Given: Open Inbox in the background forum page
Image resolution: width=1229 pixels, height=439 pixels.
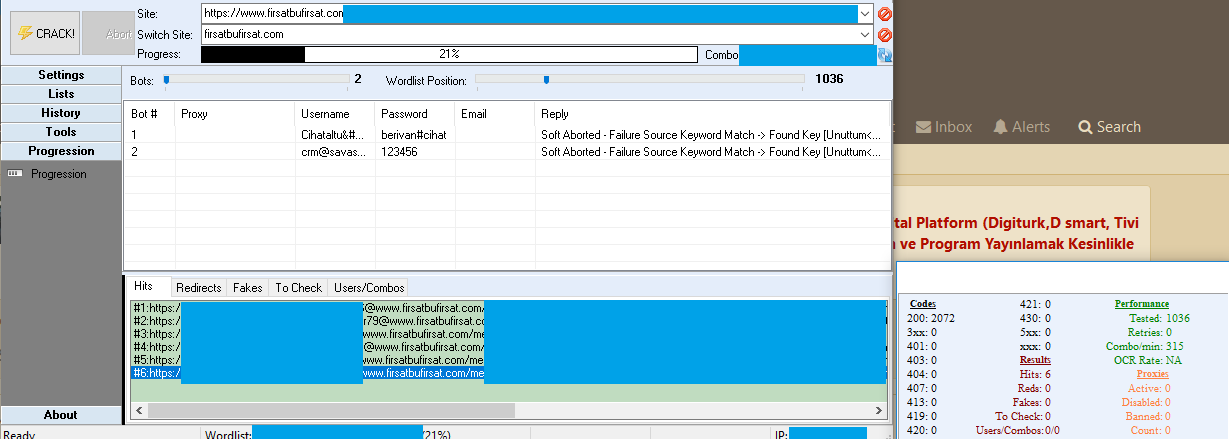Looking at the screenshot, I should point(944,127).
